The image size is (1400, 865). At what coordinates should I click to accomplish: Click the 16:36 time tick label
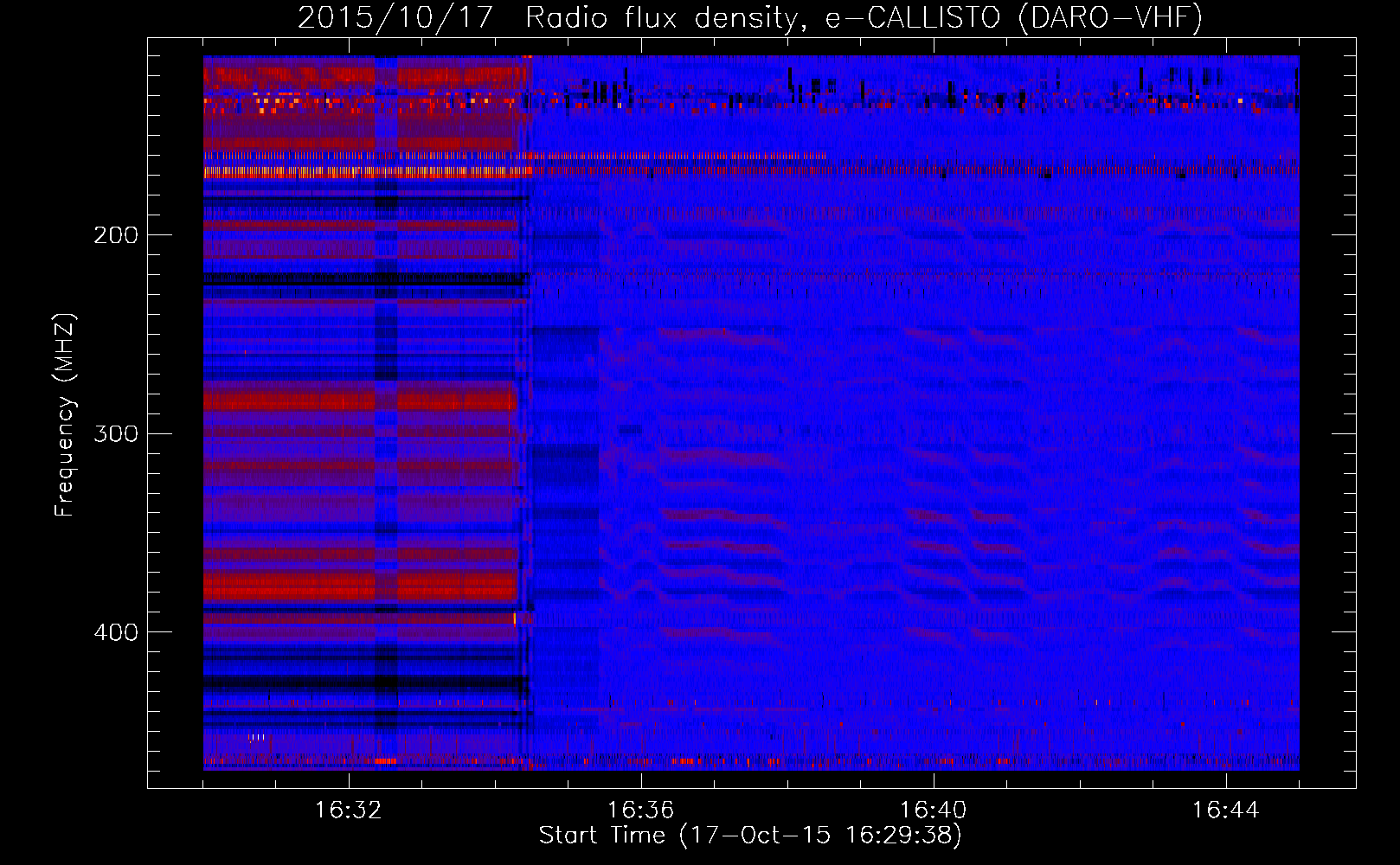point(640,811)
